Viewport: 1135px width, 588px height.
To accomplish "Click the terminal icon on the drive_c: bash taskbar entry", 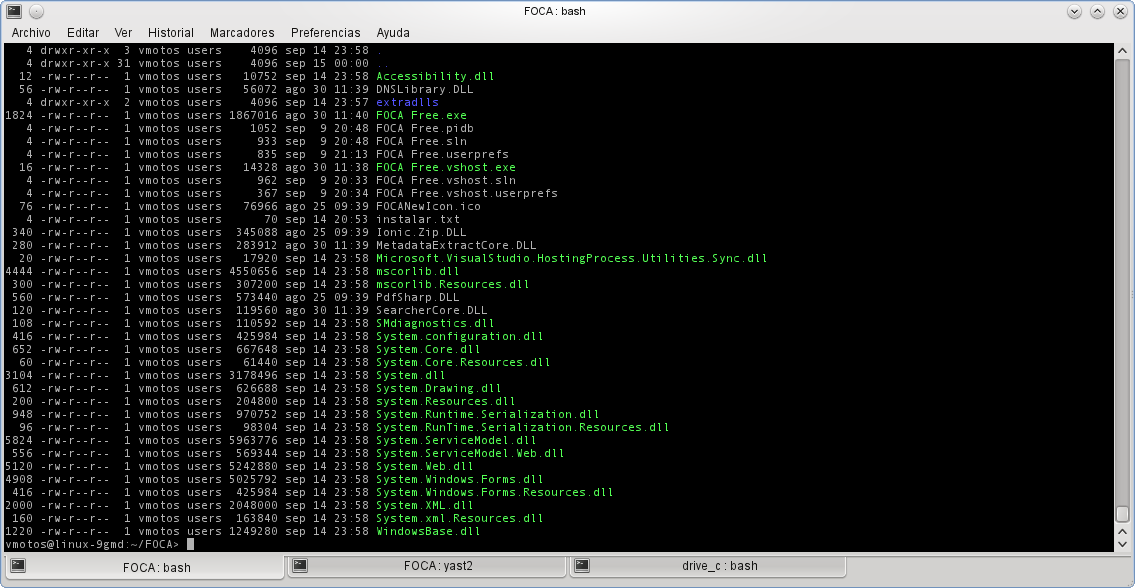I will [580, 567].
